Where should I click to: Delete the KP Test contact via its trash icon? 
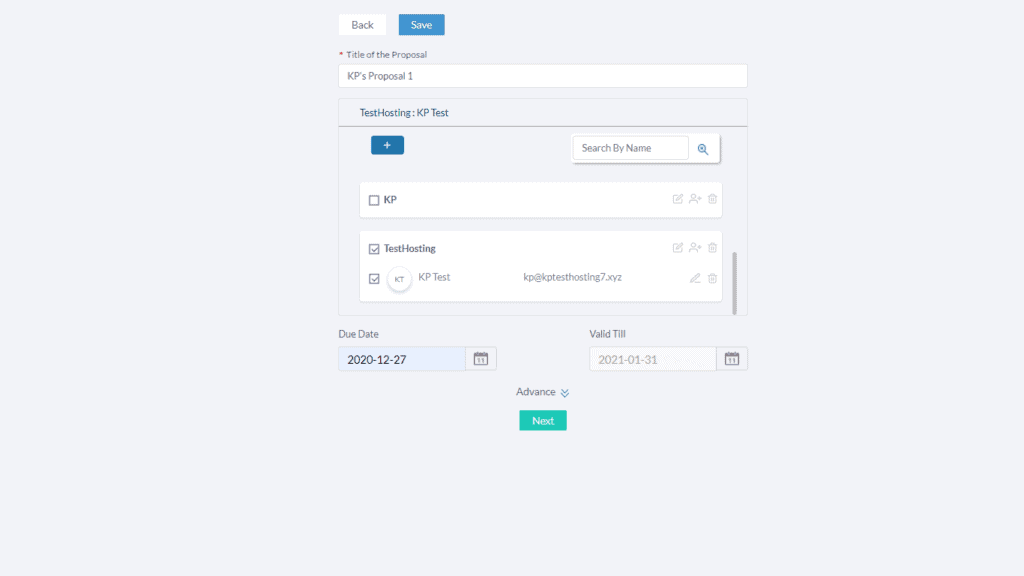pos(712,279)
